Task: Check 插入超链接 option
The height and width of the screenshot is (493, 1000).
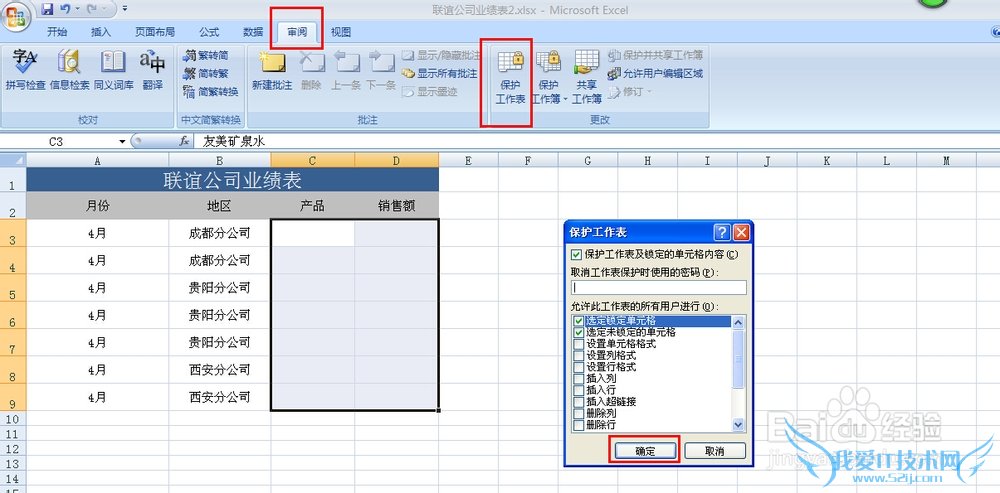Action: click(x=578, y=402)
